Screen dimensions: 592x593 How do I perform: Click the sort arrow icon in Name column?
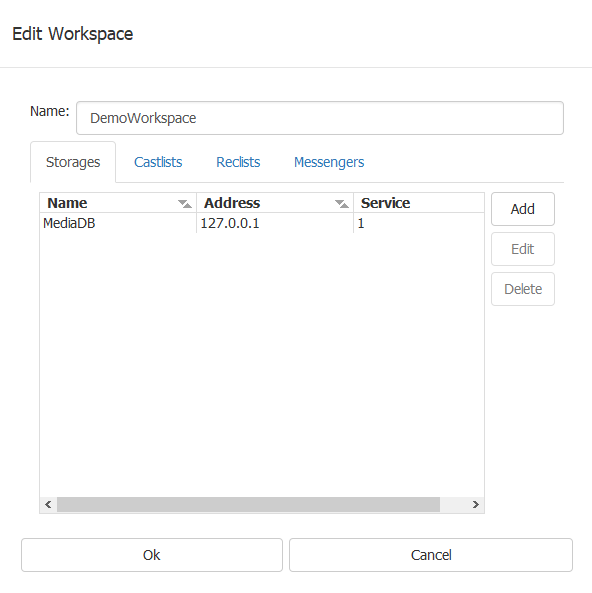pos(185,204)
